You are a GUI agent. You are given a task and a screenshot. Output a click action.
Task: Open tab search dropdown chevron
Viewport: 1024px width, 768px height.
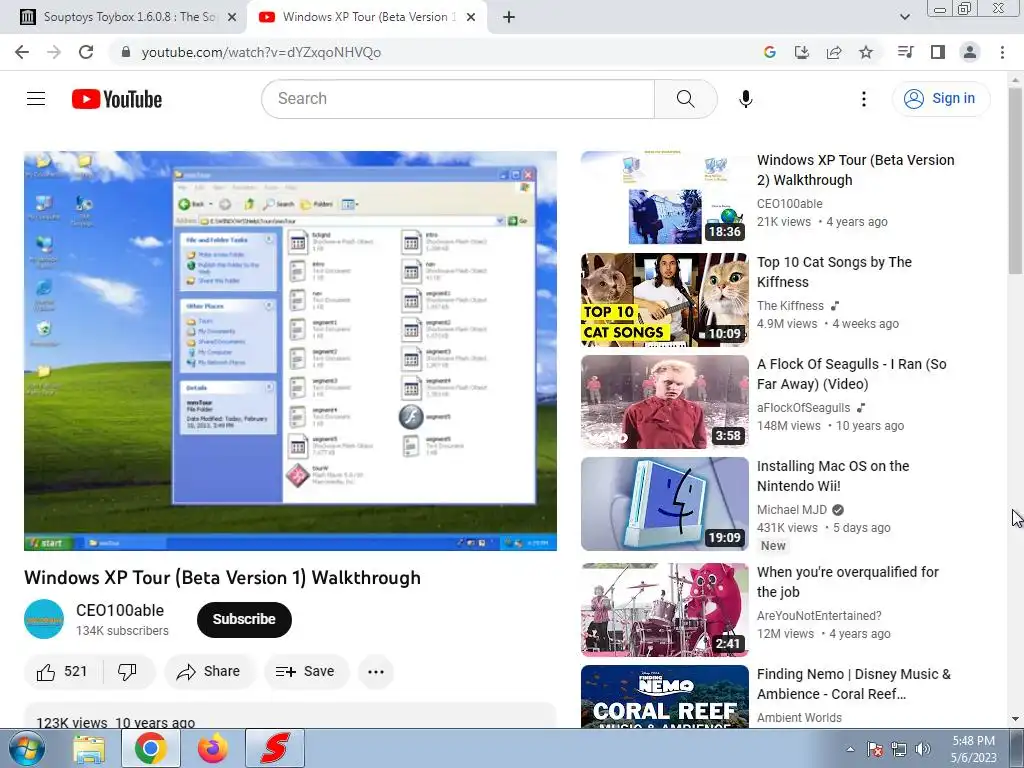[x=904, y=17]
